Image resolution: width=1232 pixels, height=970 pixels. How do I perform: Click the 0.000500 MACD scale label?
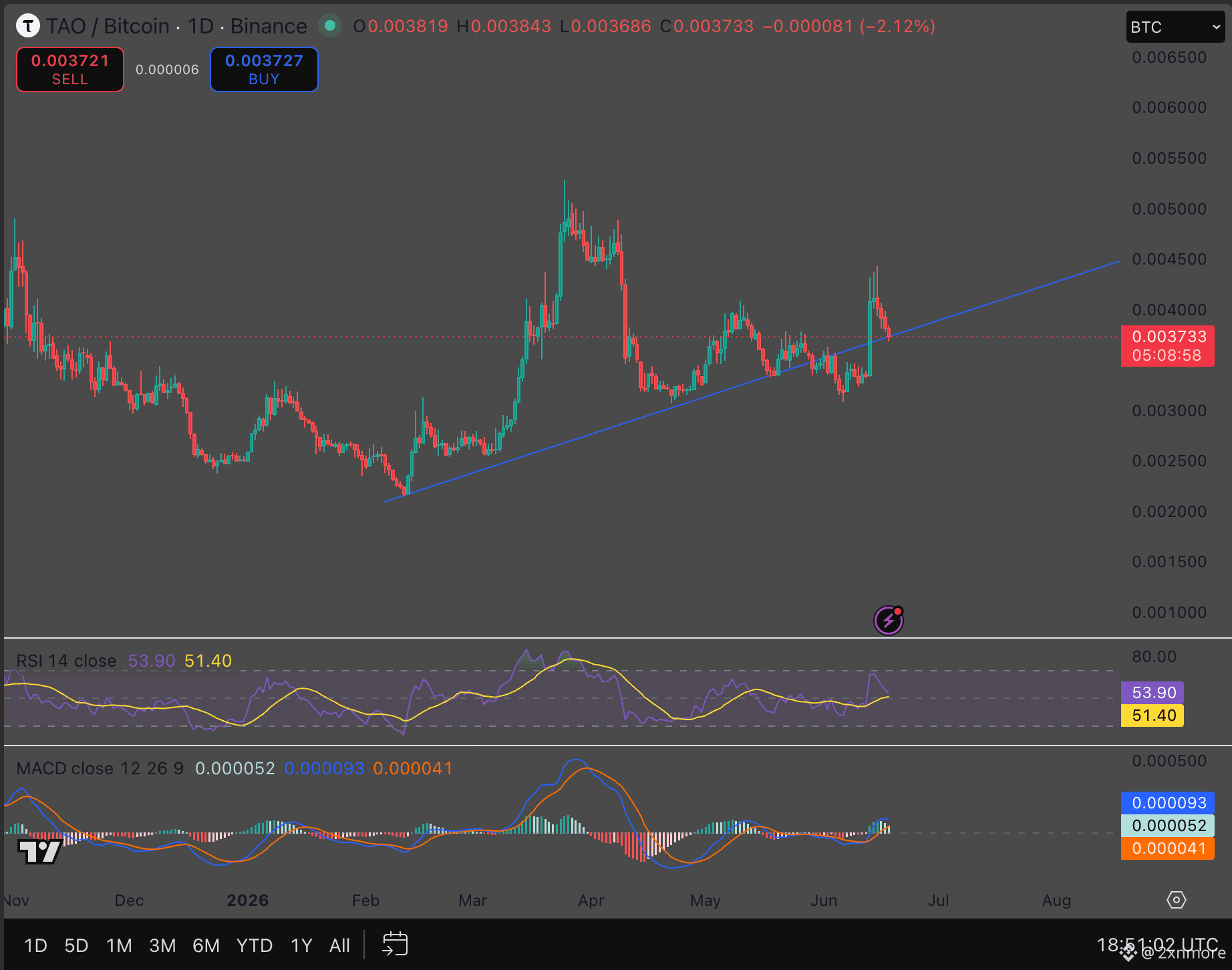coord(1169,761)
